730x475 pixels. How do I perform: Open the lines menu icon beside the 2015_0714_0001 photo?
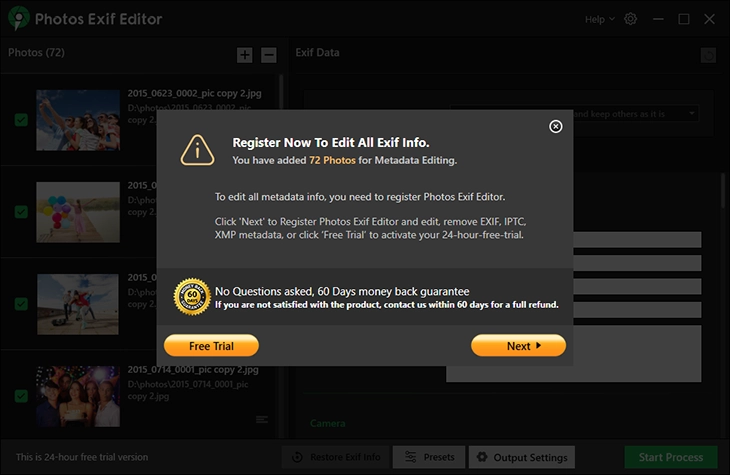point(262,419)
